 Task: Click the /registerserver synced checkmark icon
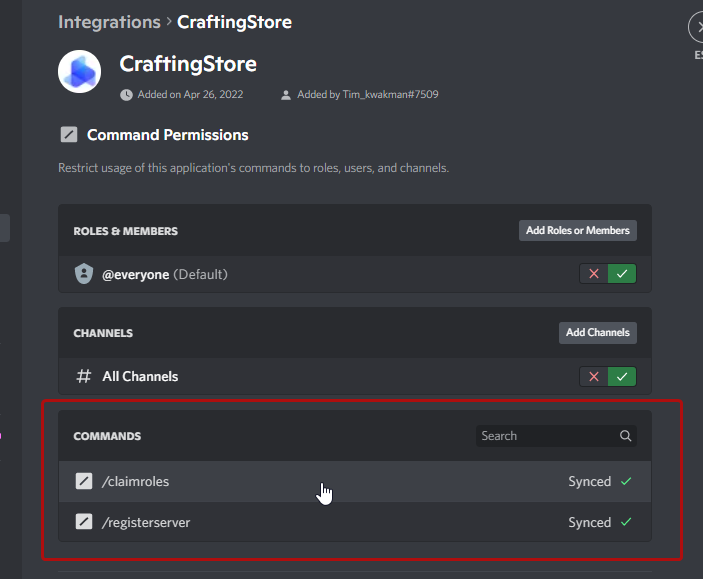point(626,522)
